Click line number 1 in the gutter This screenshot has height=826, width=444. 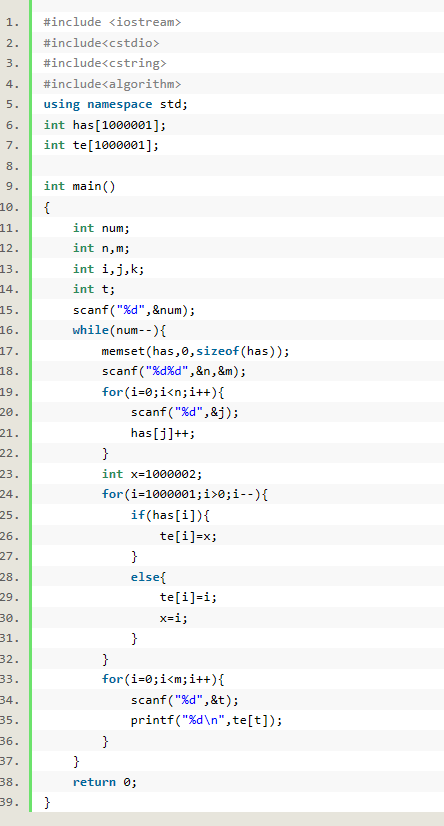point(13,22)
